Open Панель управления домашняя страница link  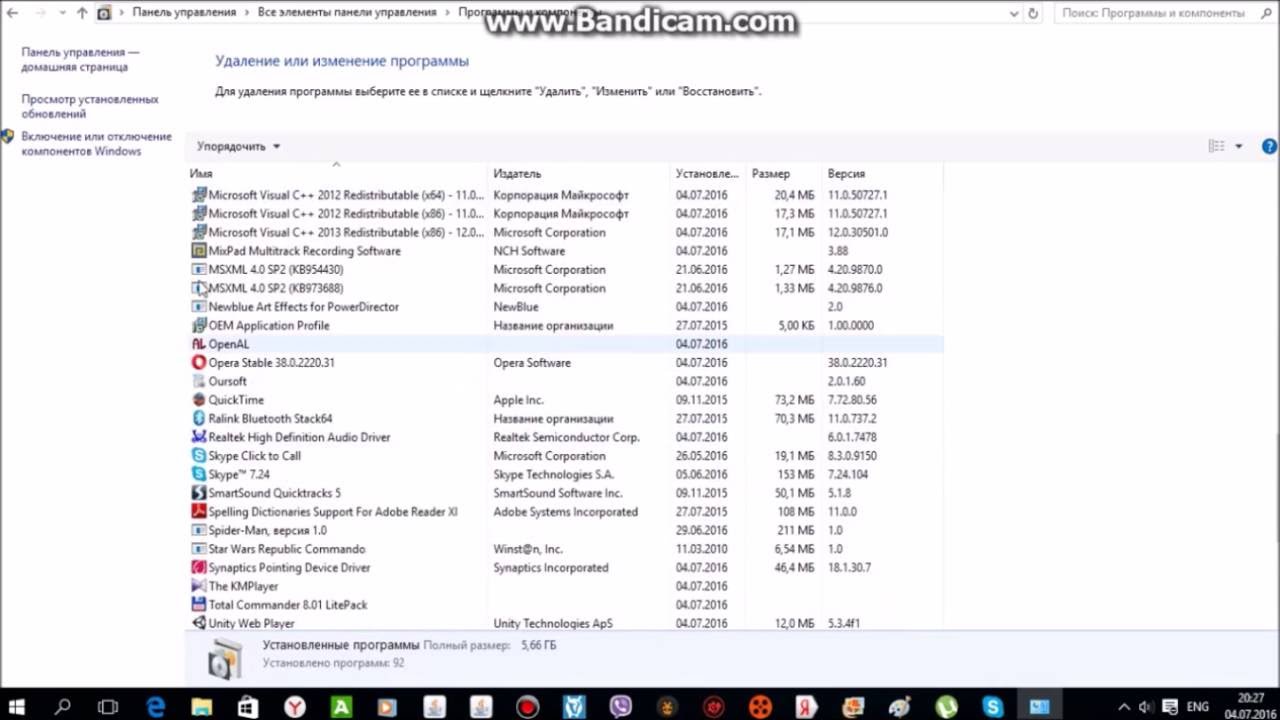[80, 59]
